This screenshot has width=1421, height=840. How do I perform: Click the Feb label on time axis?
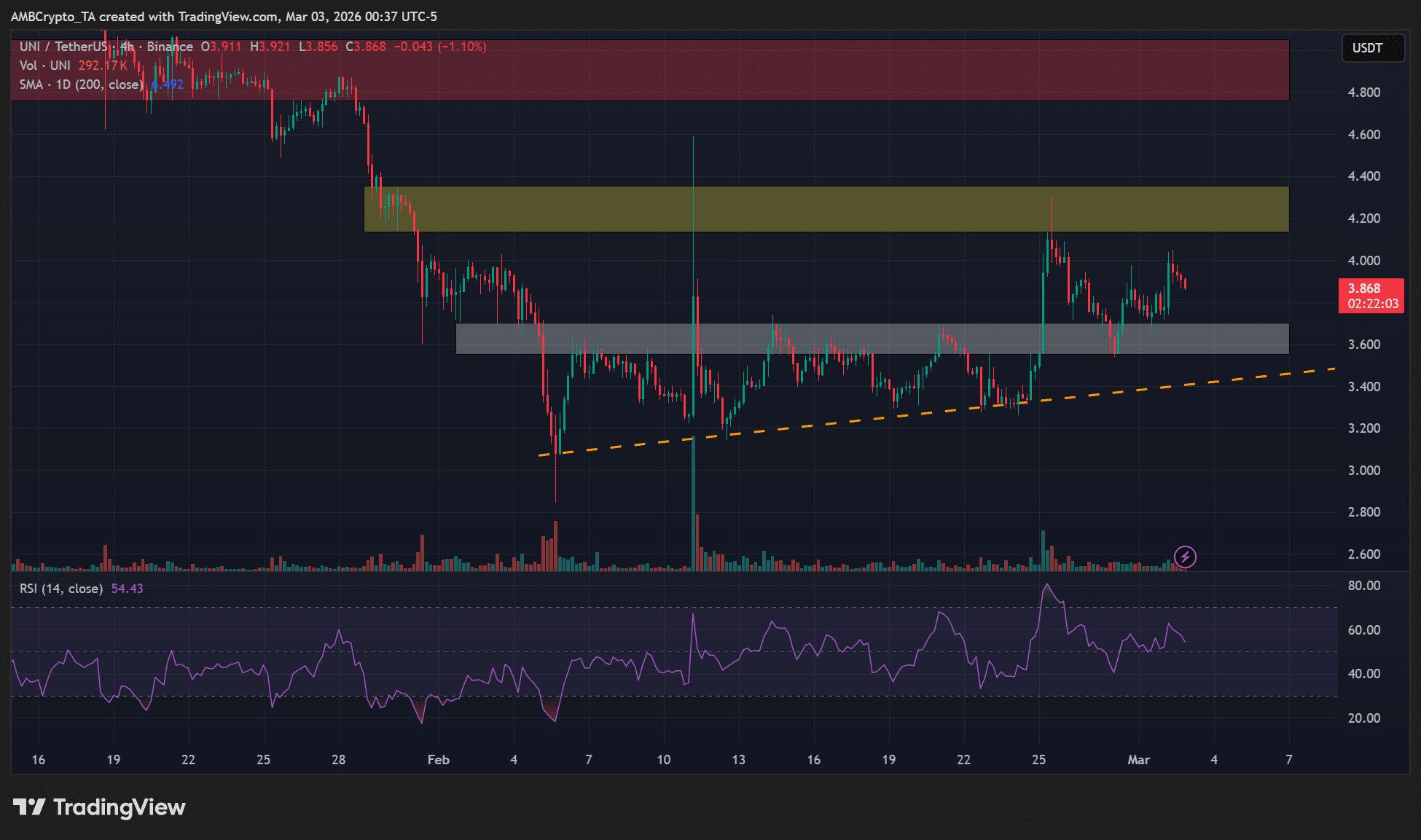(x=438, y=760)
